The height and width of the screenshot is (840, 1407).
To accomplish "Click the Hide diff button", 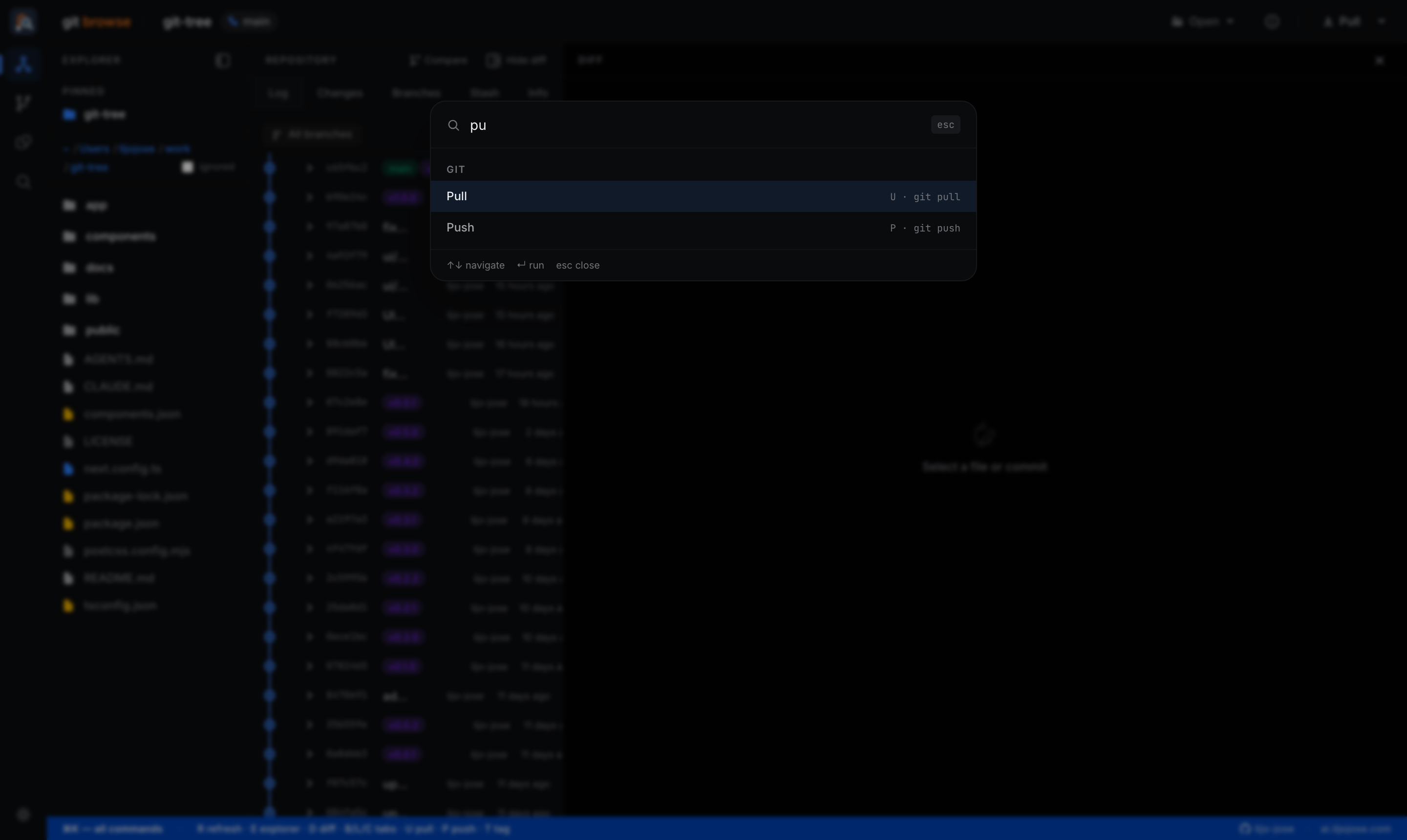I will 516,60.
